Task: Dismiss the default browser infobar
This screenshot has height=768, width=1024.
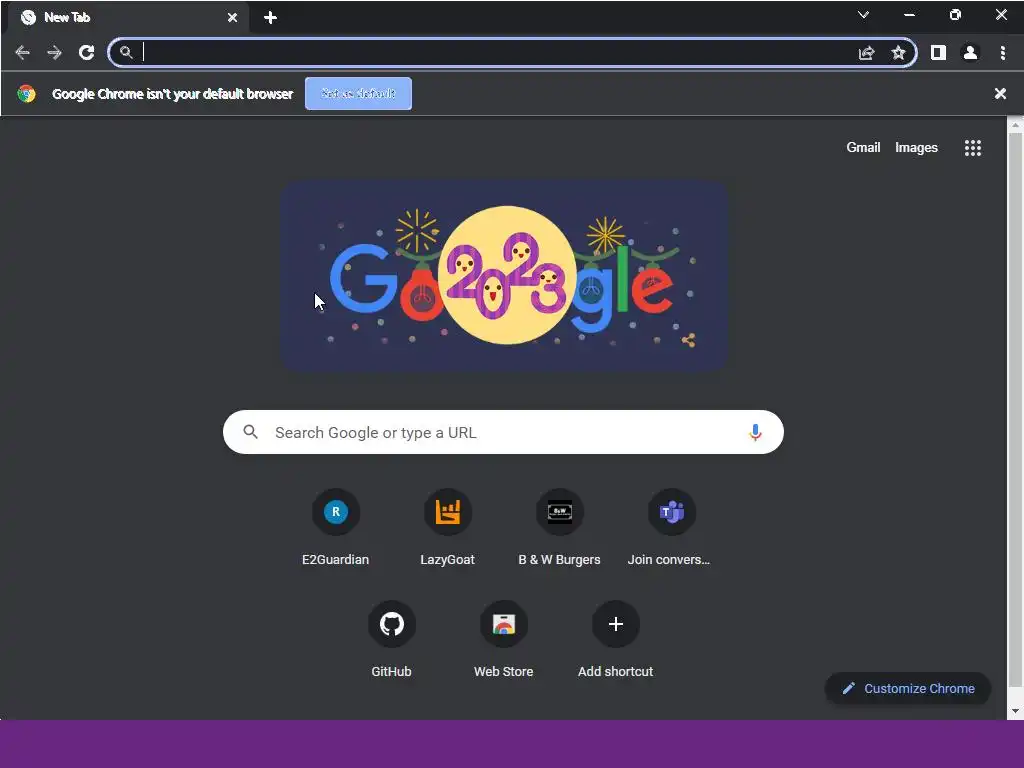Action: coord(1000,93)
